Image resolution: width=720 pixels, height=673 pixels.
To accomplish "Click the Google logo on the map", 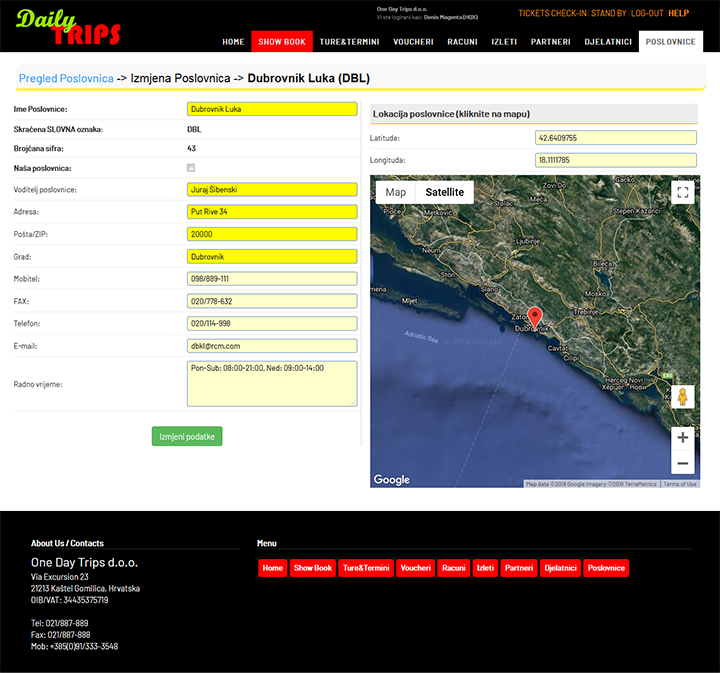I will point(392,480).
